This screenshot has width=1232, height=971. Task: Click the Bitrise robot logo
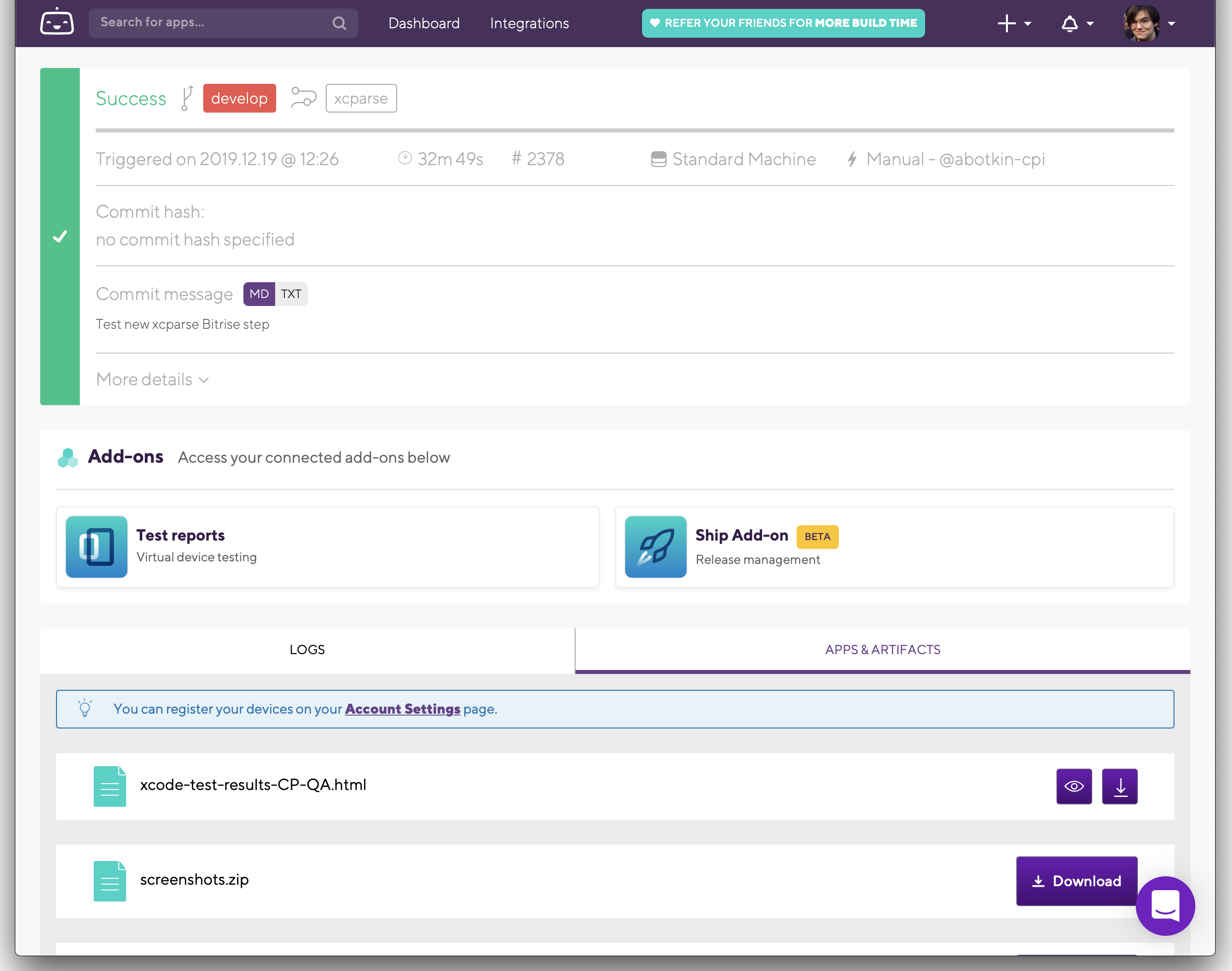pos(57,22)
